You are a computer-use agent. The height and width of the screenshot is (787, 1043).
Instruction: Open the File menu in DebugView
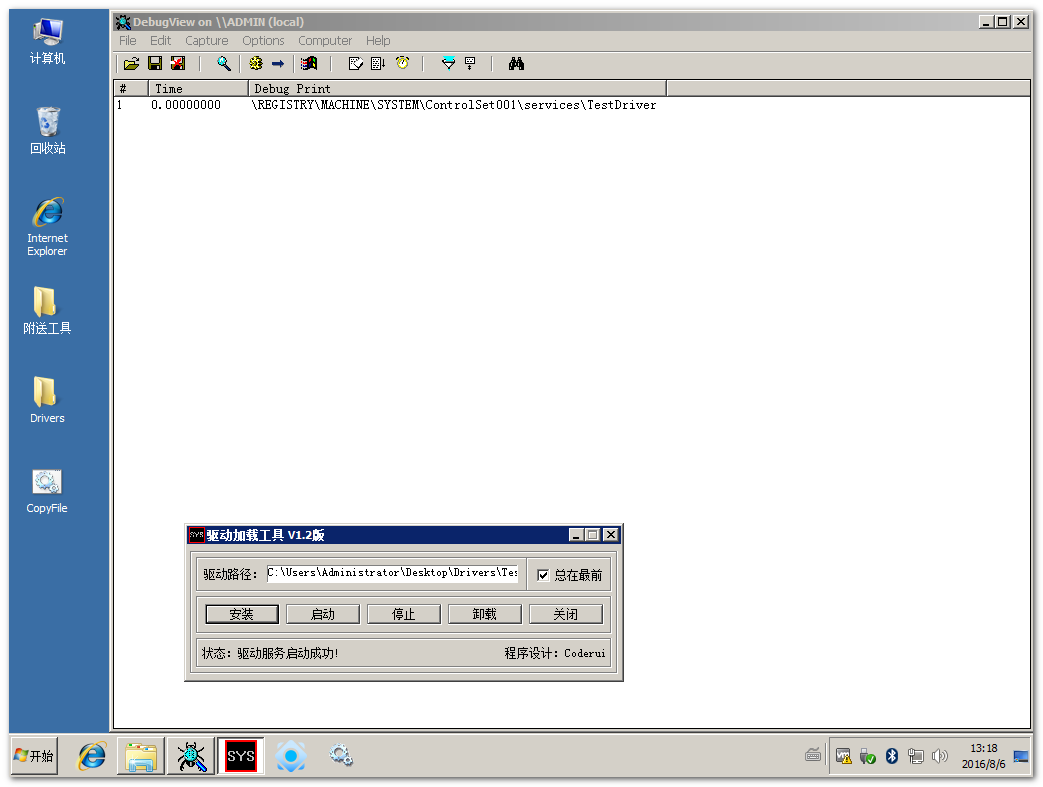[128, 41]
